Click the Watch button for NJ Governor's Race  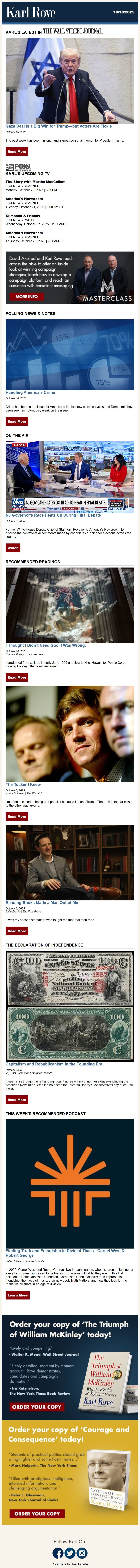point(13,548)
